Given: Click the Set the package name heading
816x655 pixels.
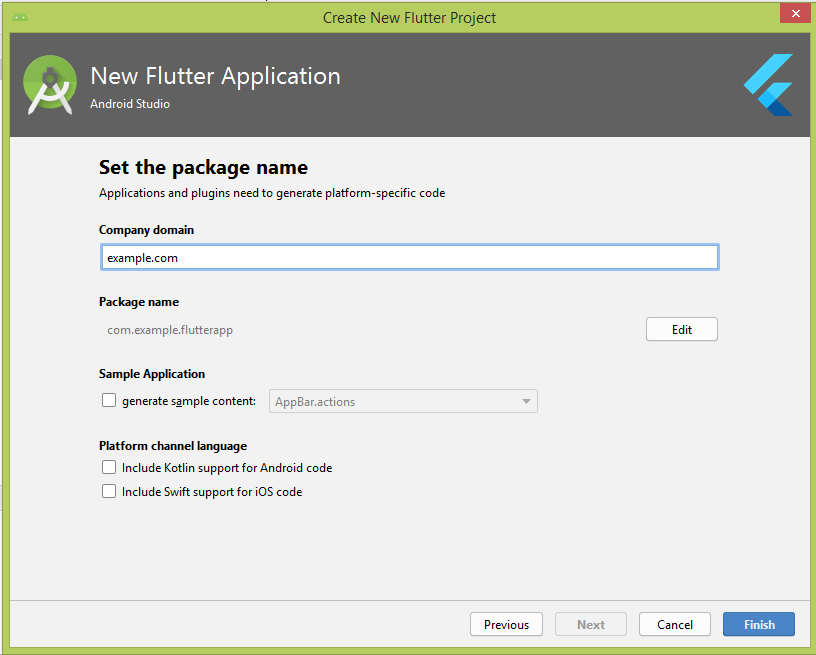Looking at the screenshot, I should pyautogui.click(x=203, y=168).
